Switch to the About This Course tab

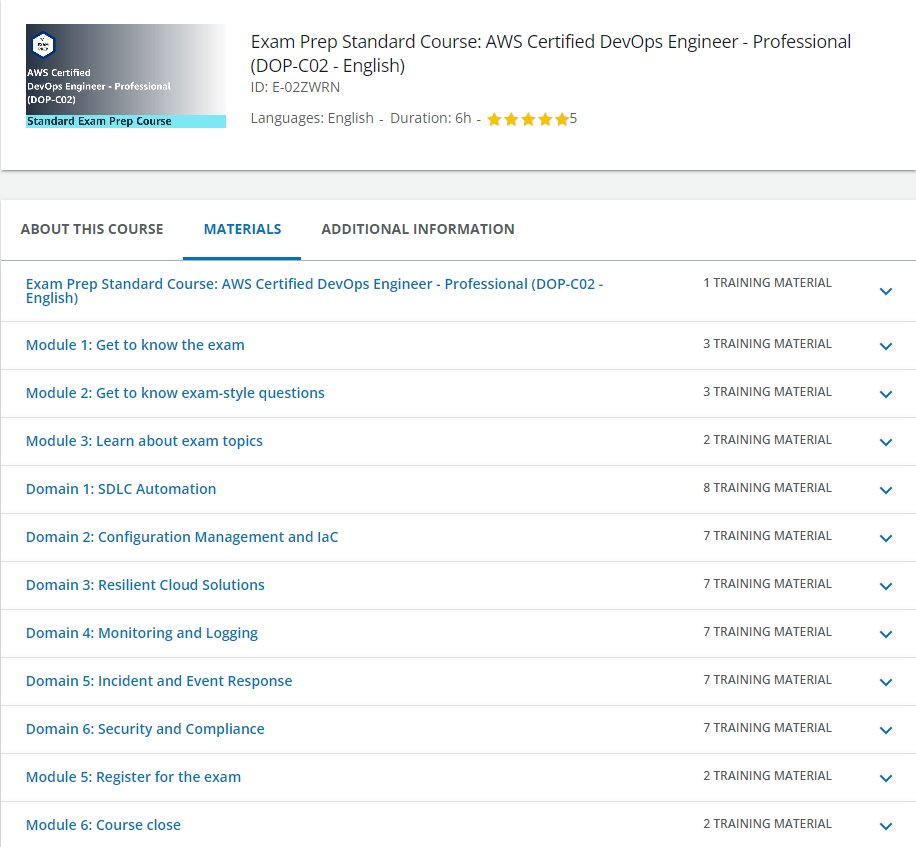pyautogui.click(x=92, y=229)
